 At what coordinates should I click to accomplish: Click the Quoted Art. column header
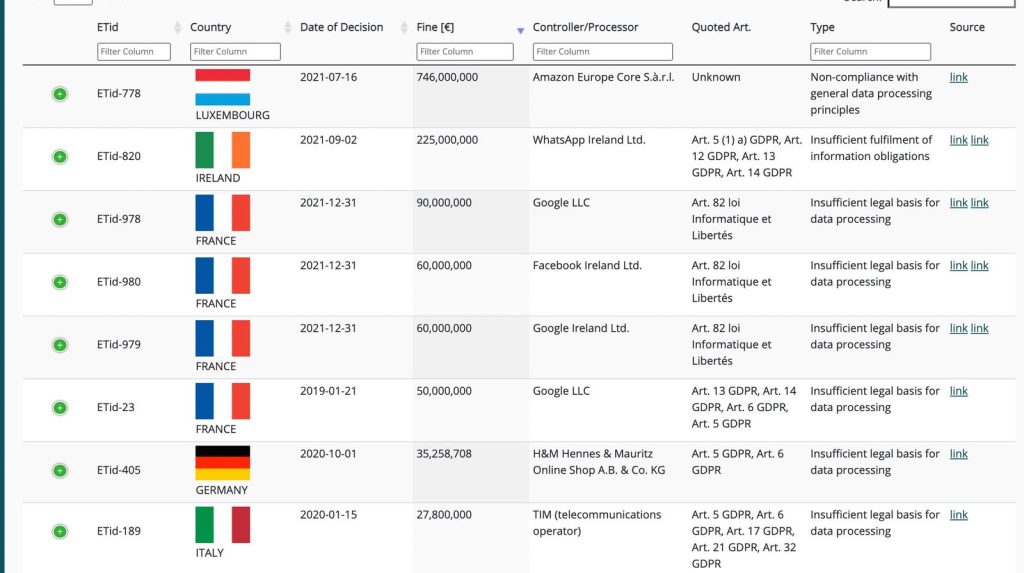point(721,27)
